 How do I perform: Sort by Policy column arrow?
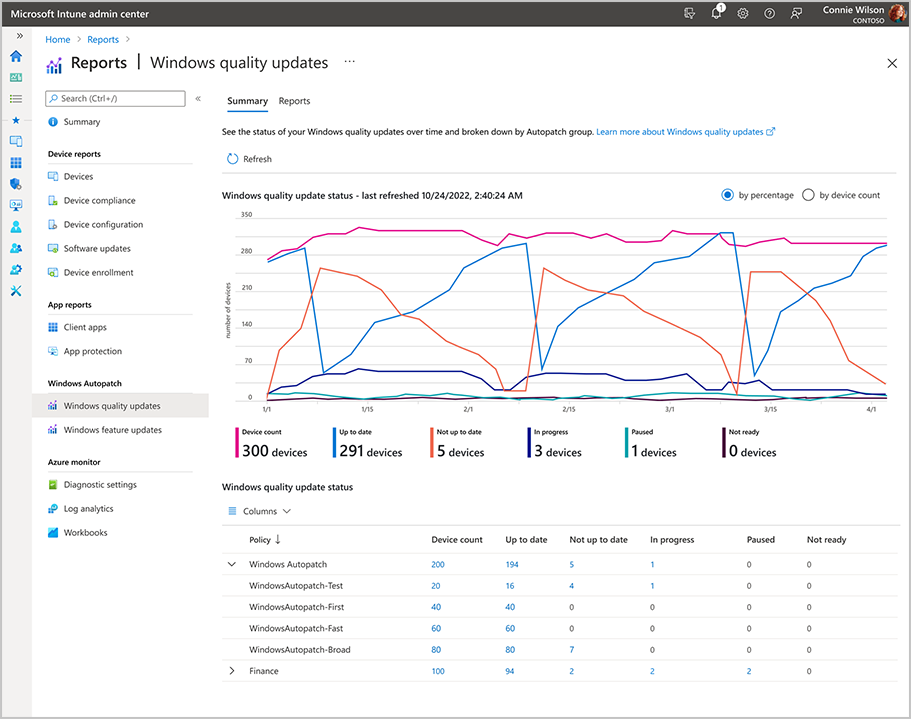click(x=278, y=540)
